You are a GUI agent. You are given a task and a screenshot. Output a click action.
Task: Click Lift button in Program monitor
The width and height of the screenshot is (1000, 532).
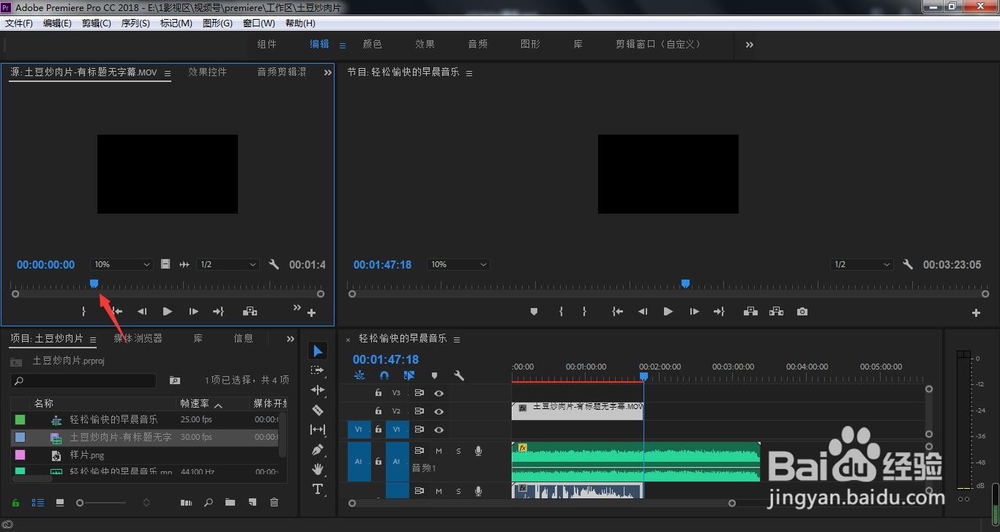751,311
